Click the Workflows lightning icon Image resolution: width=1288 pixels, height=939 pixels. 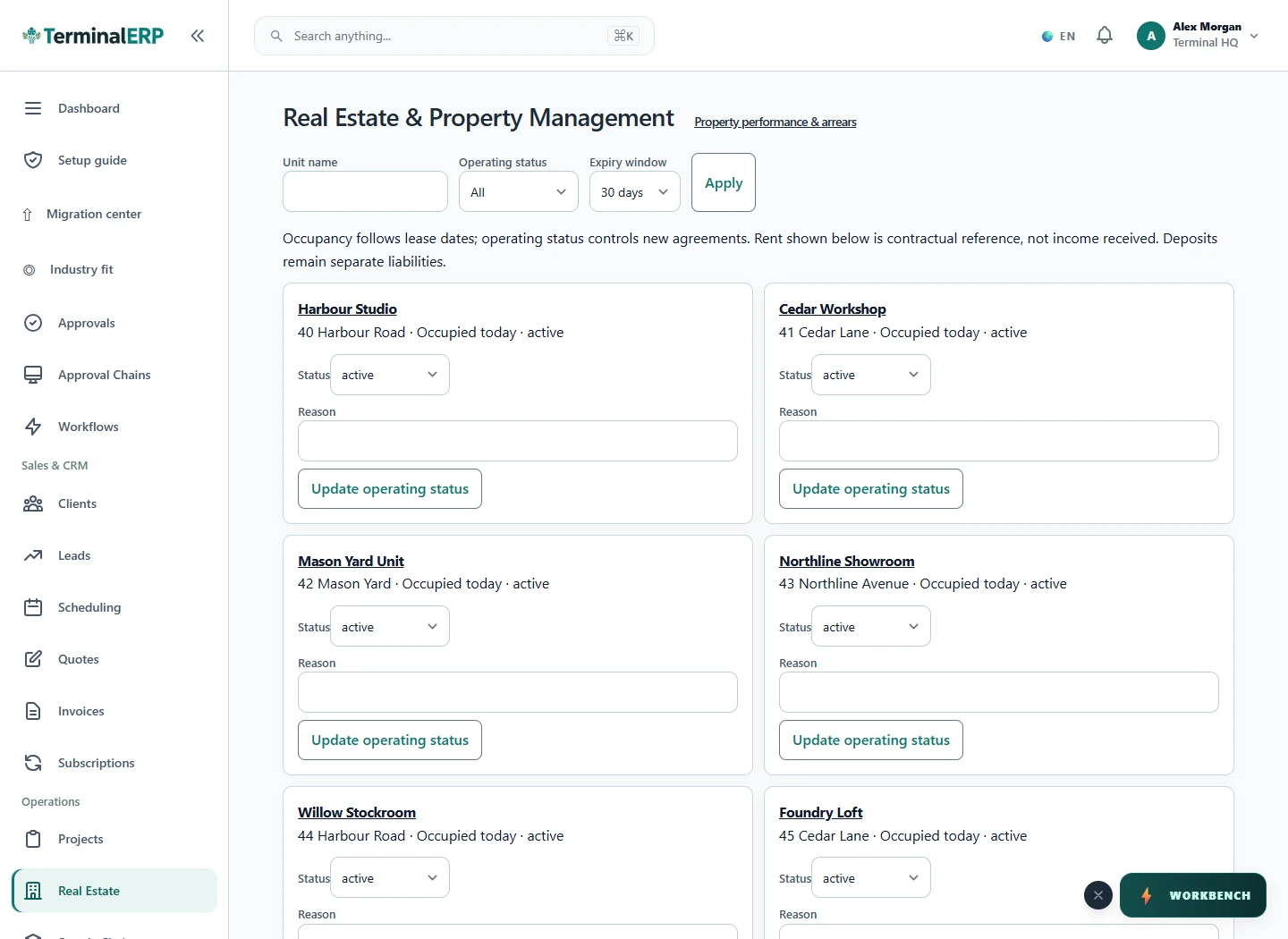33,427
